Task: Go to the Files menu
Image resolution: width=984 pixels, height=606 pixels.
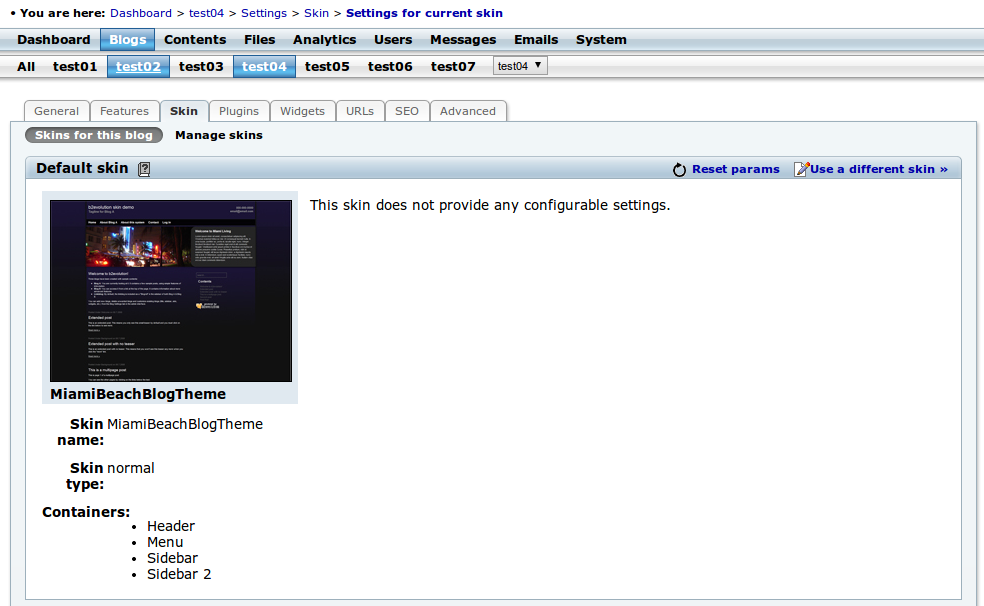Action: 260,40
